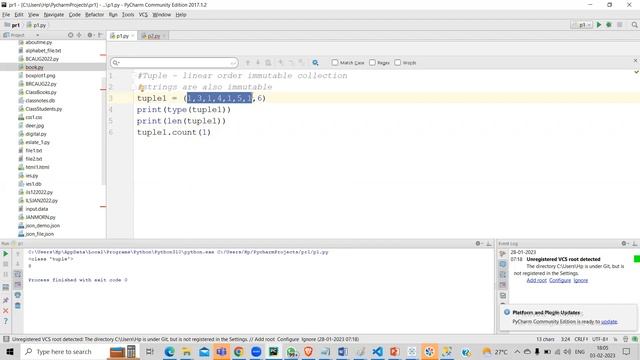Open Windows notification center icon

[x=627, y=351]
